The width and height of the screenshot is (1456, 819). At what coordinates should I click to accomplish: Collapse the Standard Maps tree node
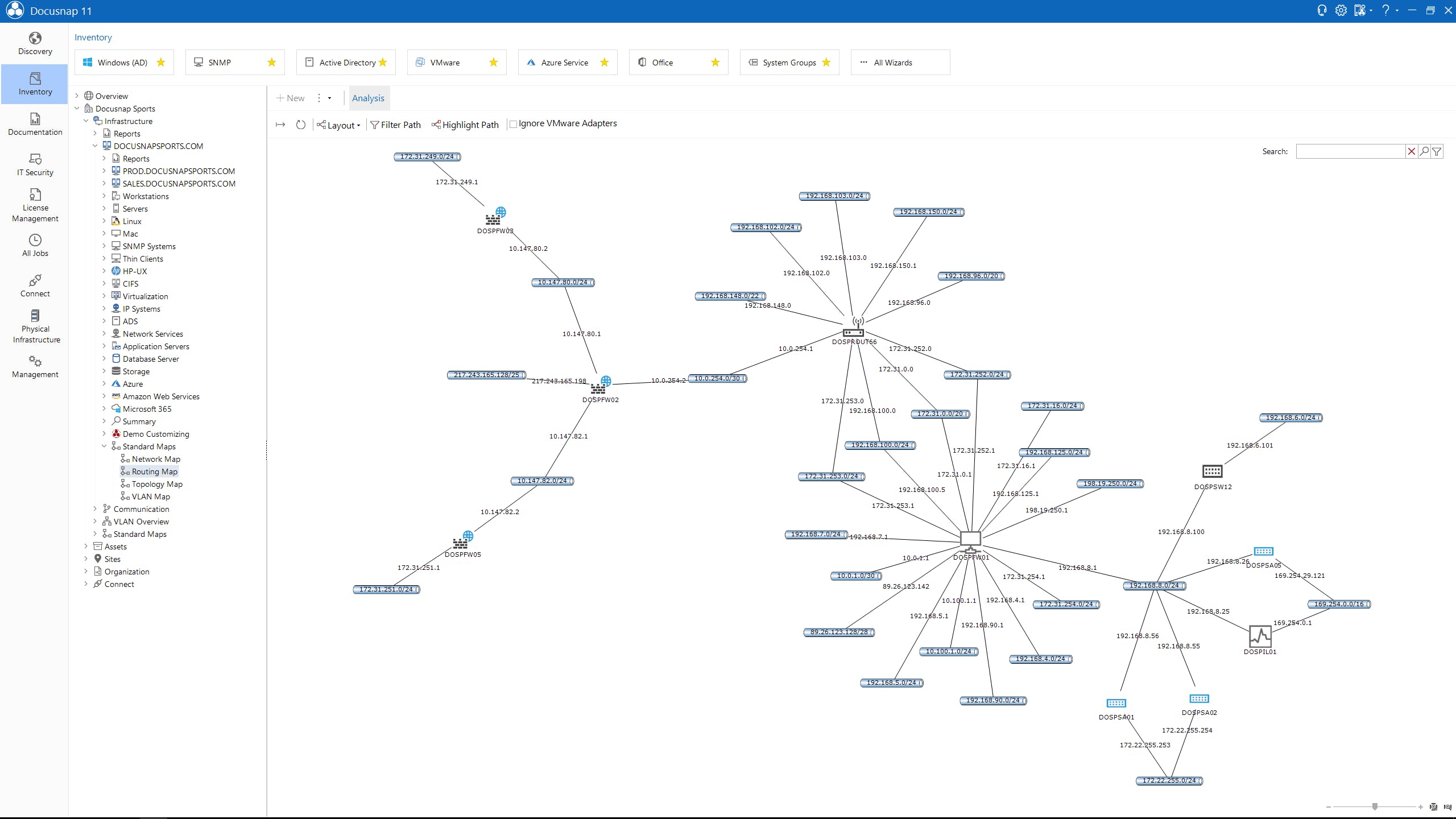coord(104,446)
